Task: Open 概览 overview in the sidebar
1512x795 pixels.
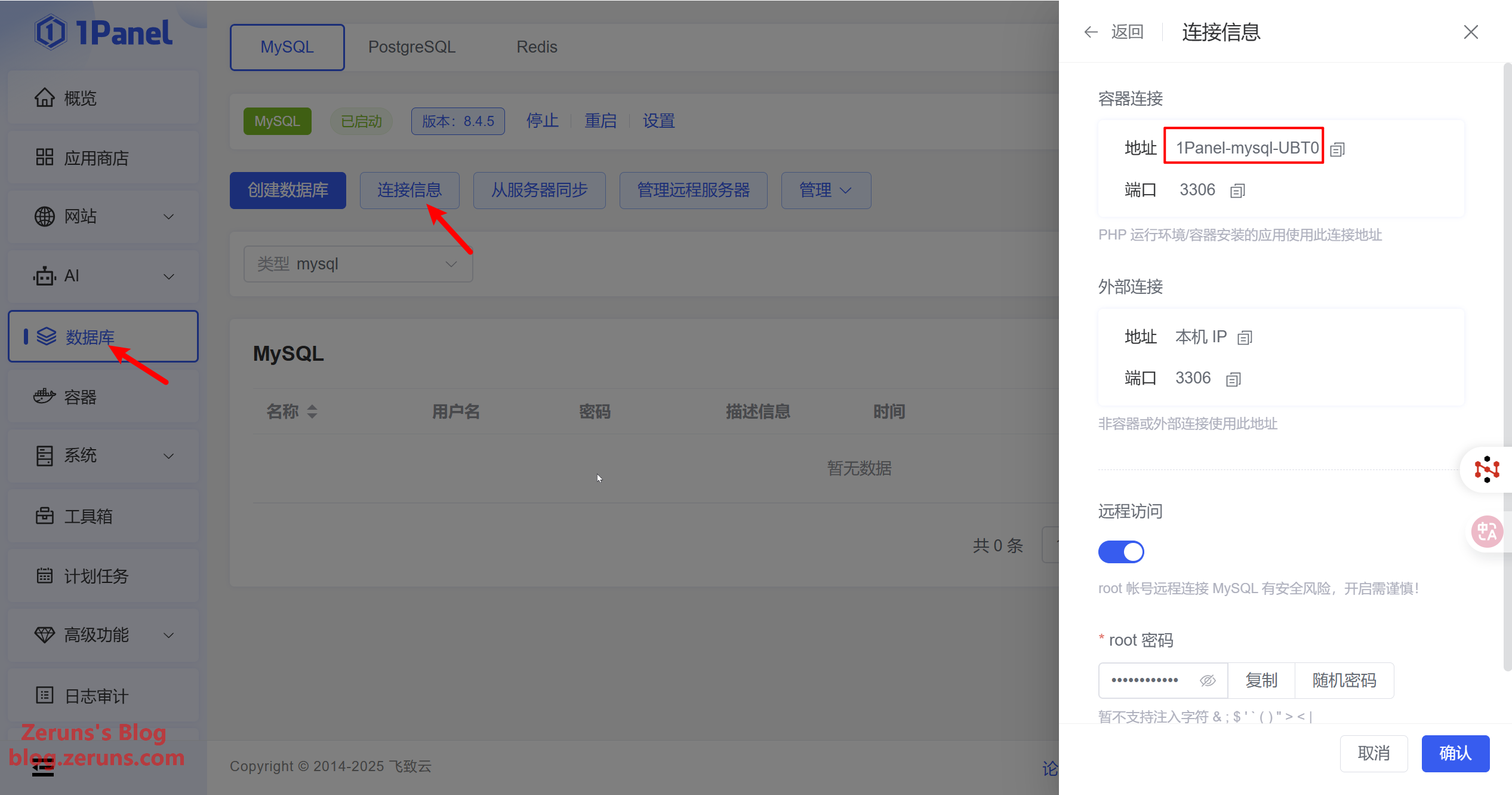Action: click(103, 98)
